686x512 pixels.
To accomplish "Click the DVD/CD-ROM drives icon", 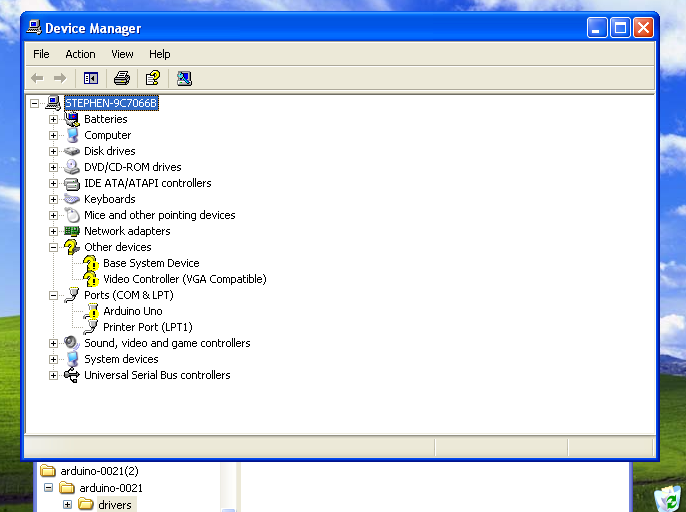I will [72, 167].
